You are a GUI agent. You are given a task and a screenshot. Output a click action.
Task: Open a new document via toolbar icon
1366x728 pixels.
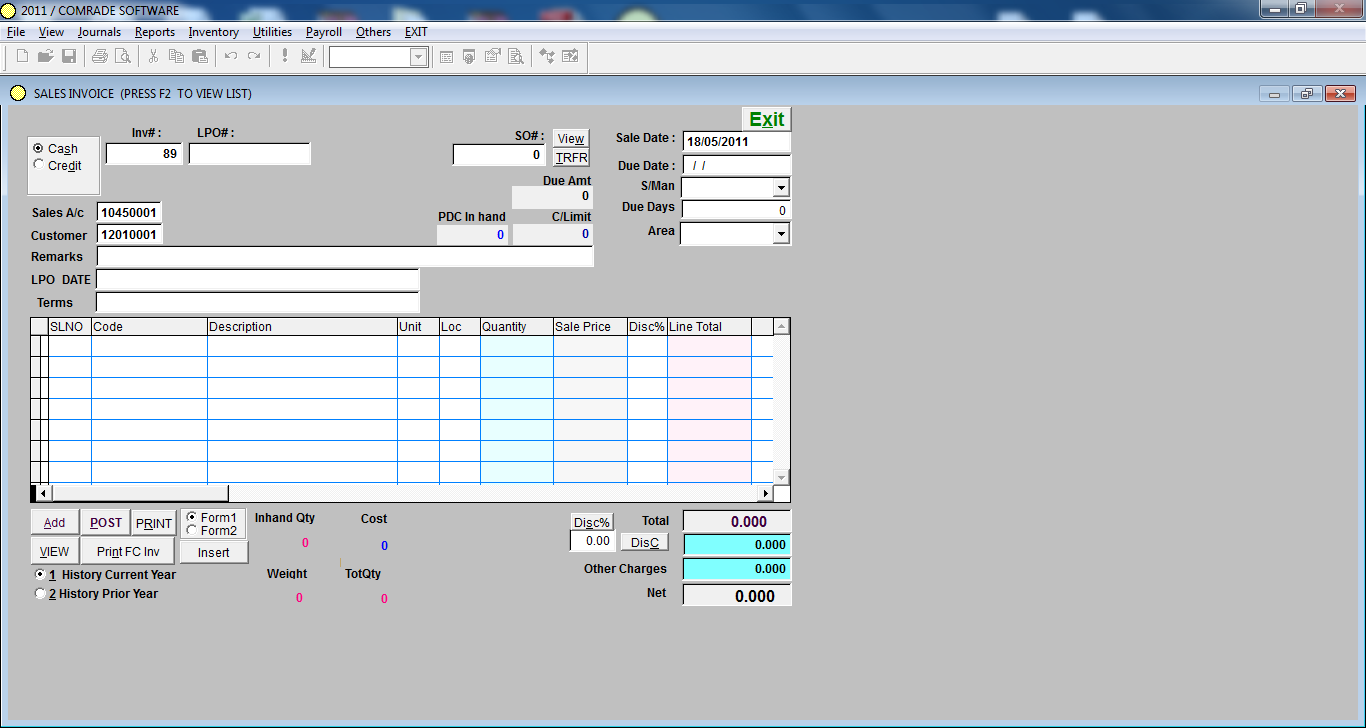tap(21, 56)
